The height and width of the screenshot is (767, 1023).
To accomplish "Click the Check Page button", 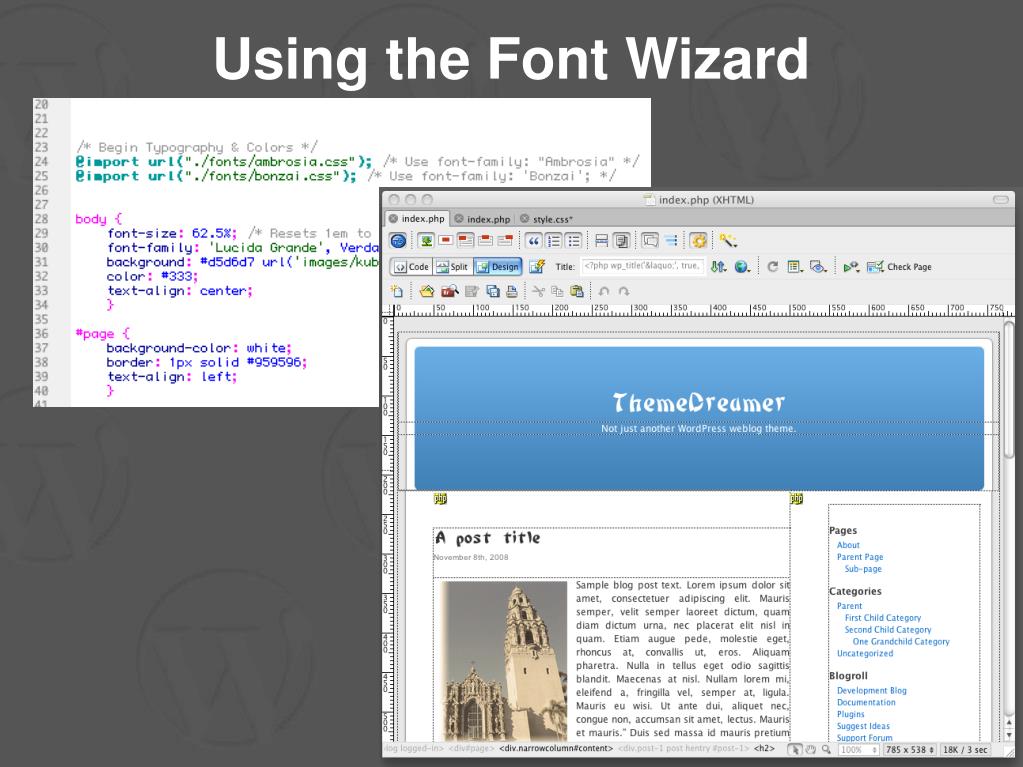I will click(x=899, y=267).
